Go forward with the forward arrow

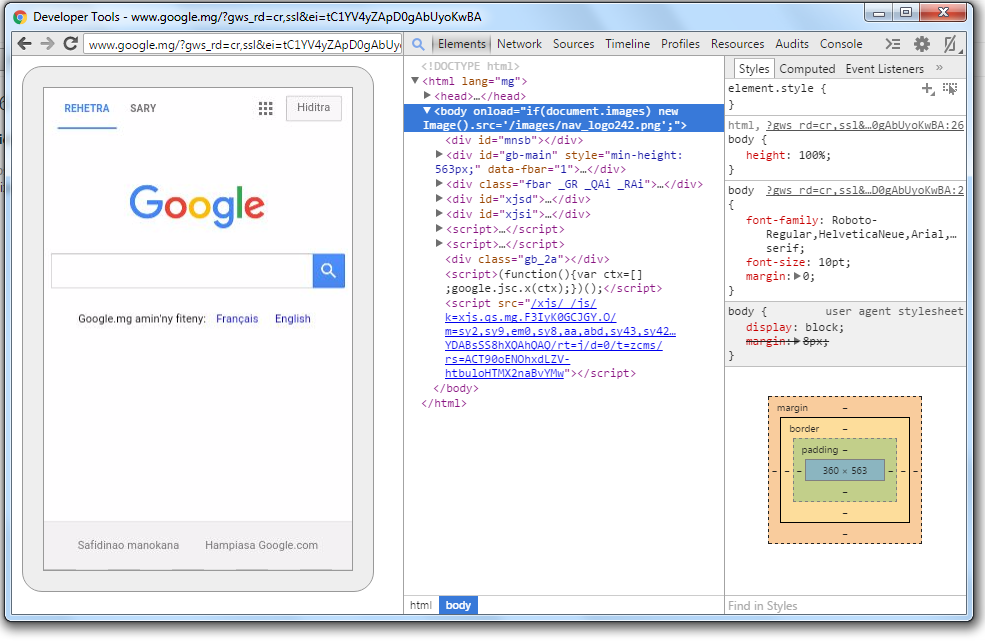pos(48,43)
